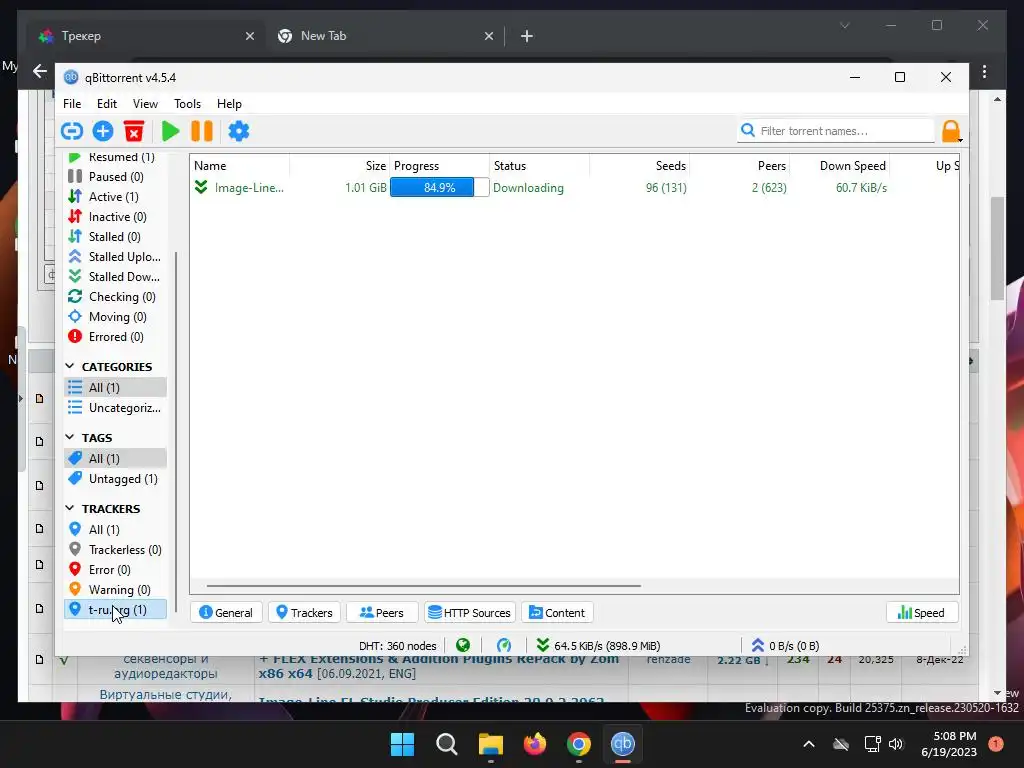
Task: Filter by Stalled (0) status
Action: [x=116, y=236]
